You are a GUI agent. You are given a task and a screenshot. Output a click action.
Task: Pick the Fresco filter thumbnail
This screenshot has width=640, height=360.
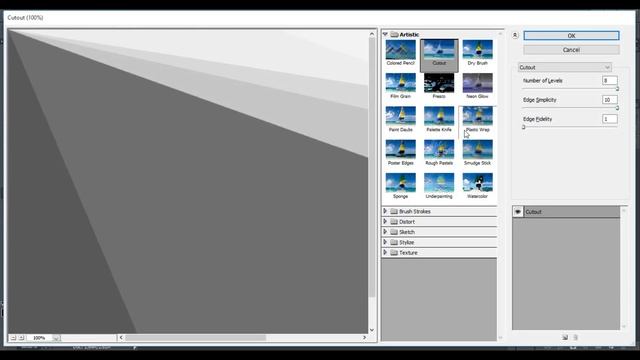[439, 86]
